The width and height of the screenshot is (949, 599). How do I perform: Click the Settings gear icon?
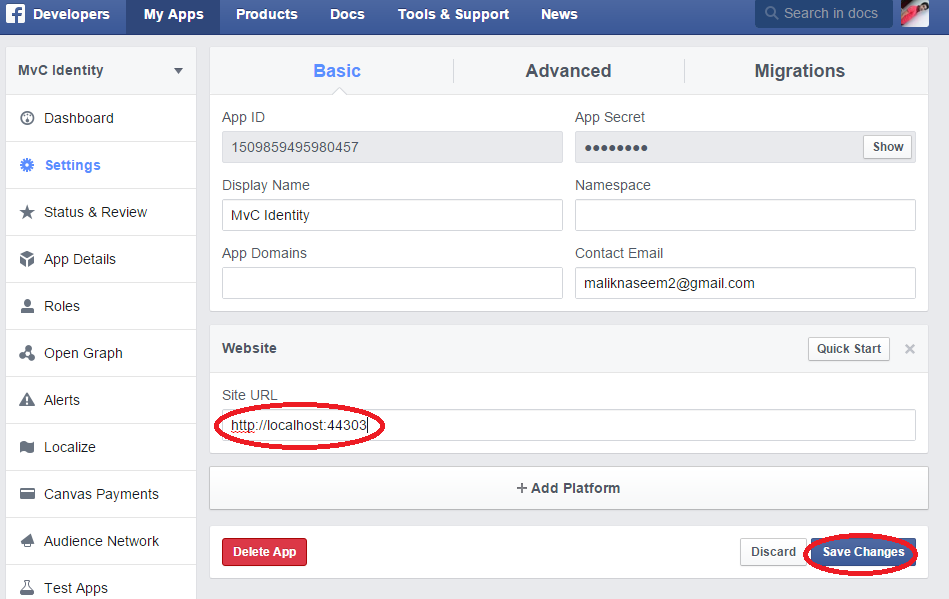(27, 165)
